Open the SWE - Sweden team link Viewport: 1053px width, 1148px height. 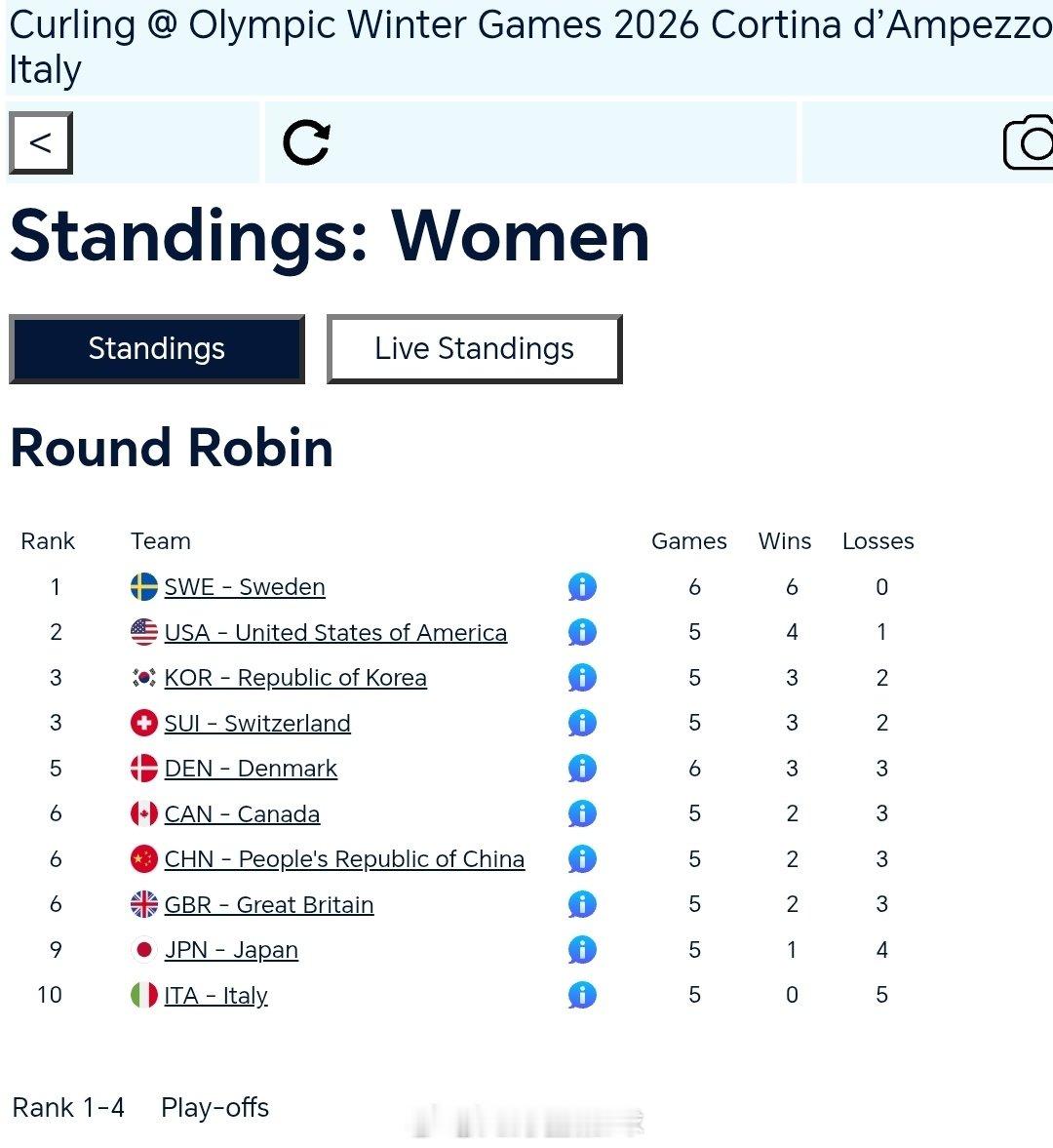(x=245, y=587)
